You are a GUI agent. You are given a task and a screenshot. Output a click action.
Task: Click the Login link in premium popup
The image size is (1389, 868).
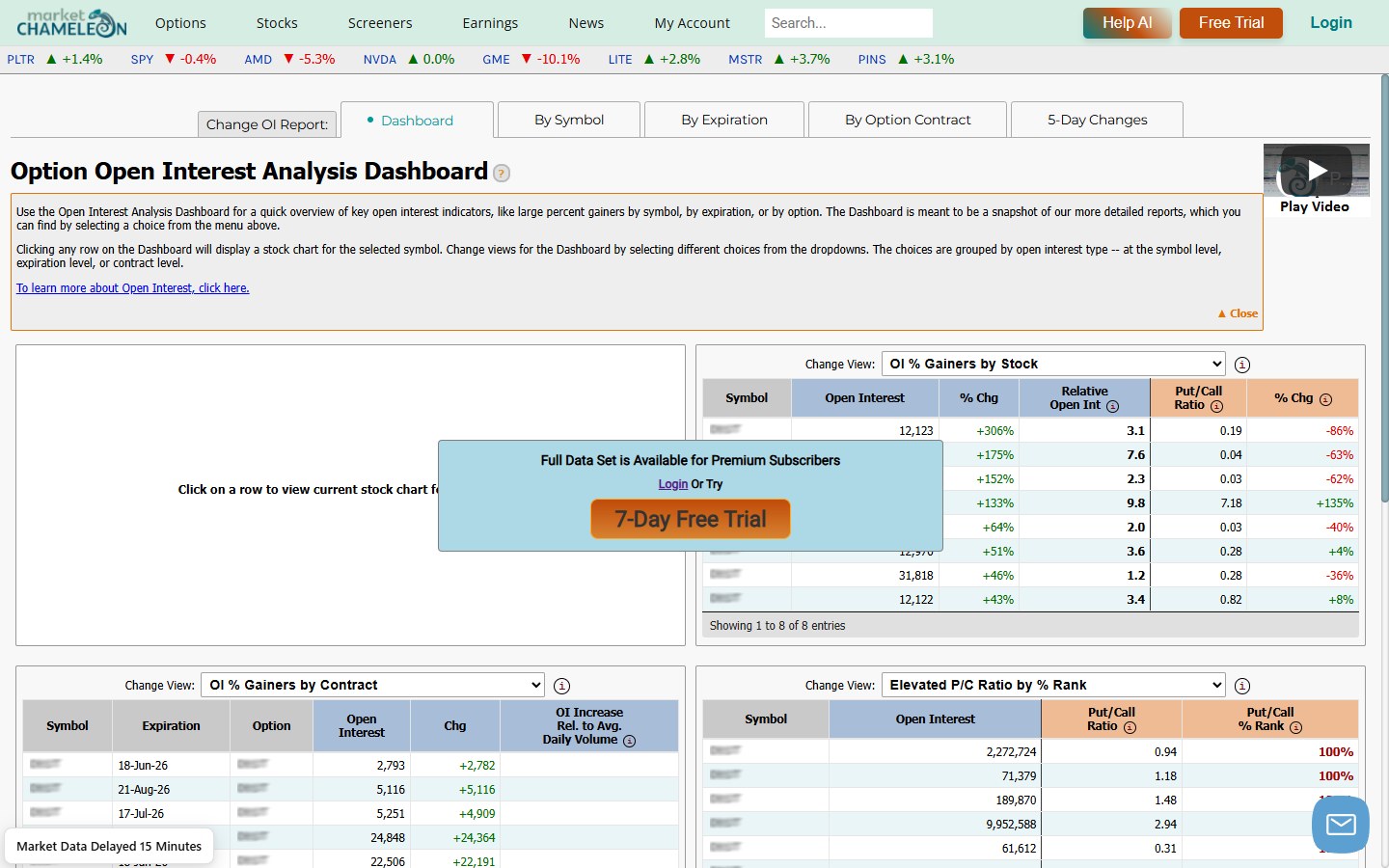(x=673, y=484)
